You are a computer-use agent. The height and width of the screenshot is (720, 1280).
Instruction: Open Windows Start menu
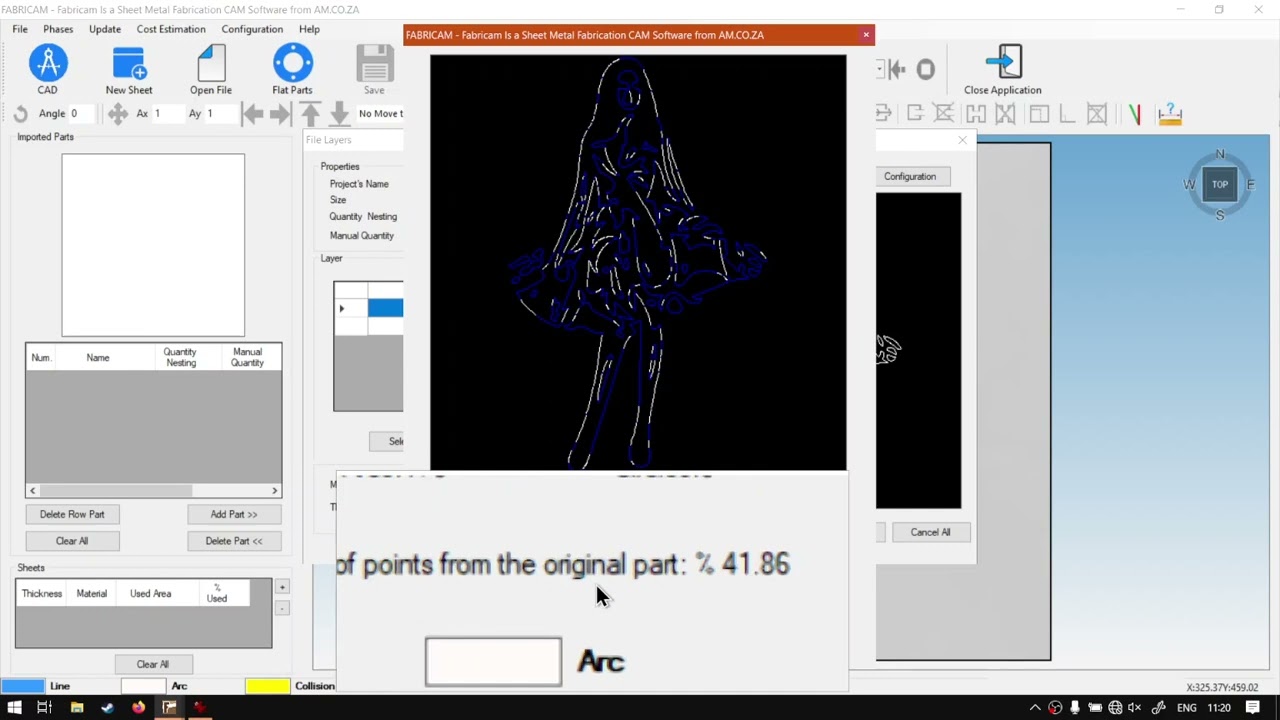click(15, 707)
